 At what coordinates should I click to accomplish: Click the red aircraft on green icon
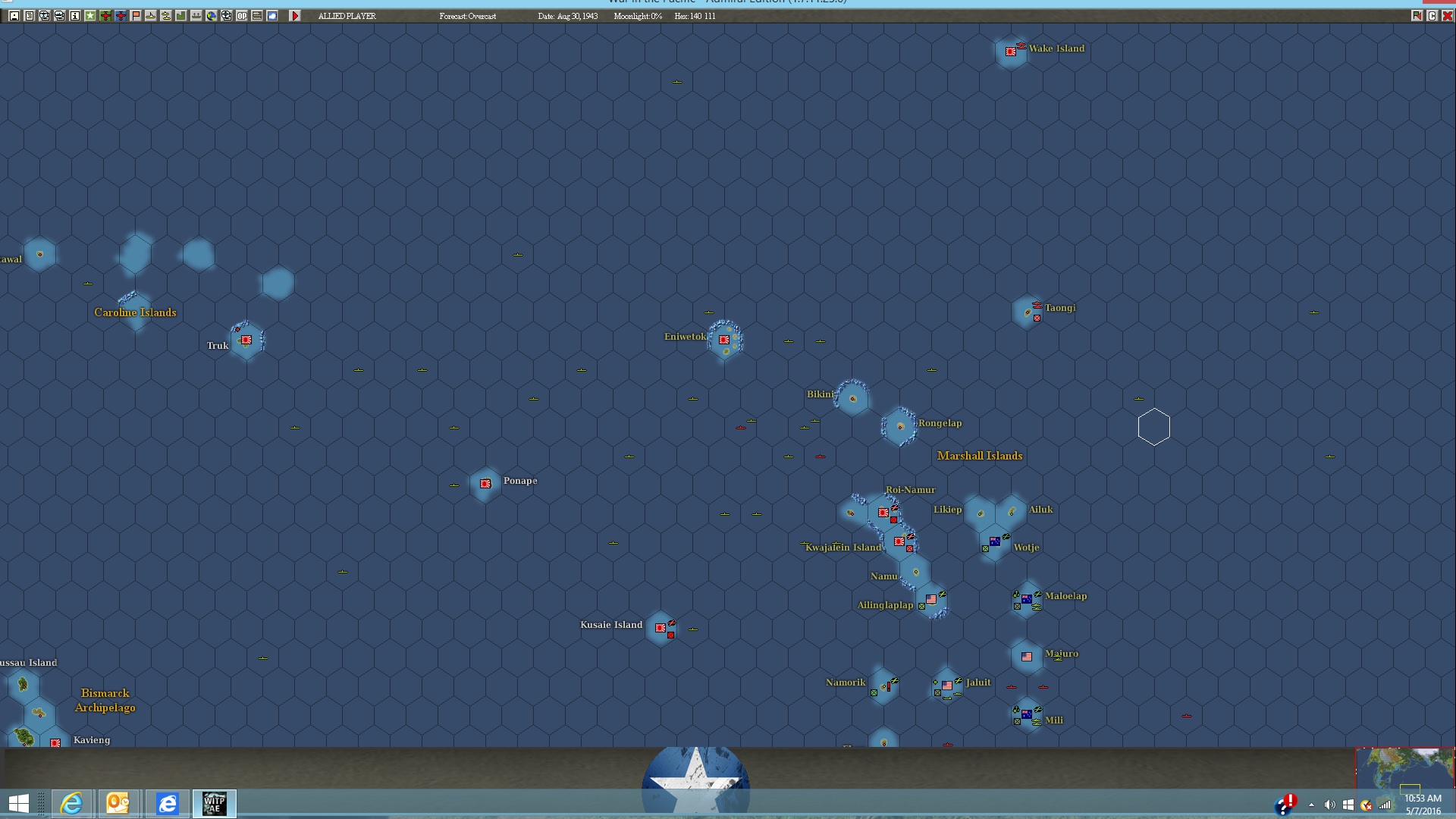coord(105,16)
